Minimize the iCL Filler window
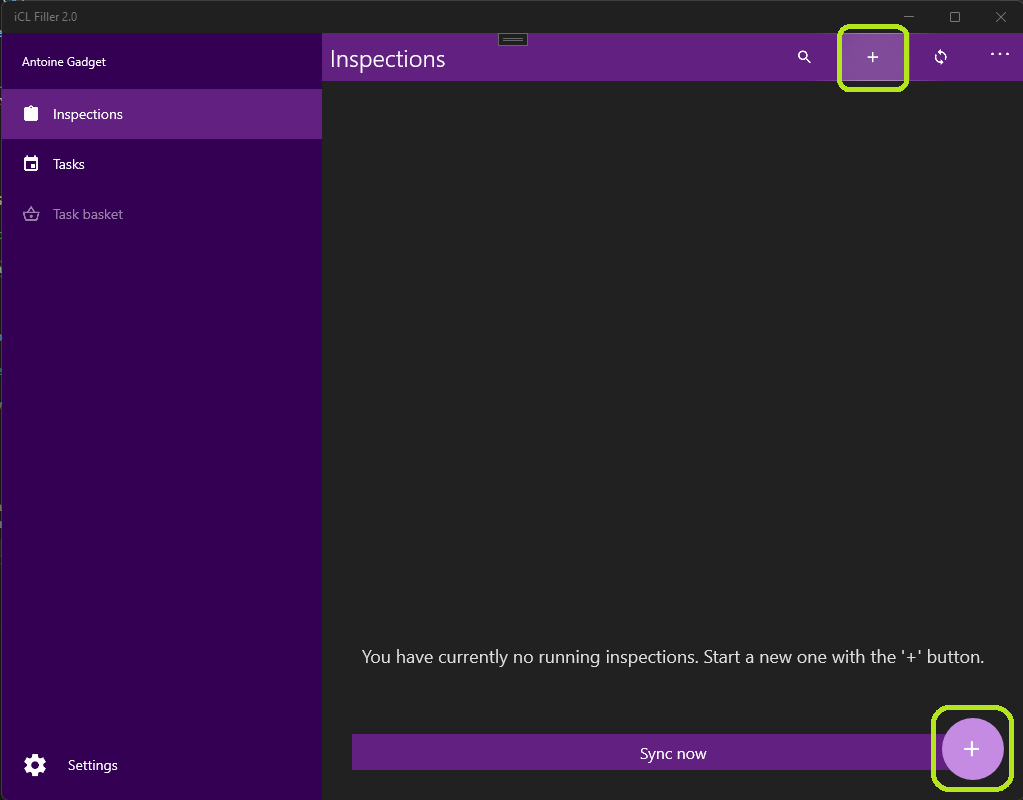Image resolution: width=1023 pixels, height=800 pixels. pos(908,17)
